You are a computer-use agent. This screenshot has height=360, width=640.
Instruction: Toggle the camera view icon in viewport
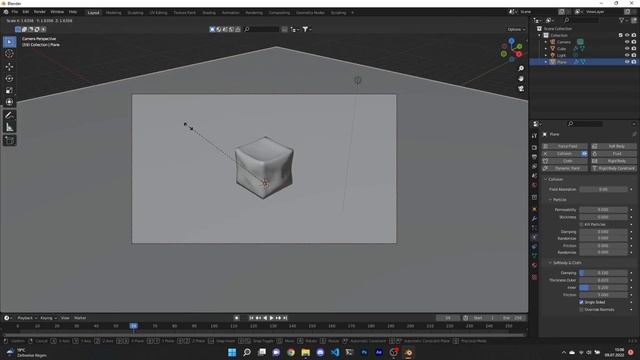click(521, 89)
